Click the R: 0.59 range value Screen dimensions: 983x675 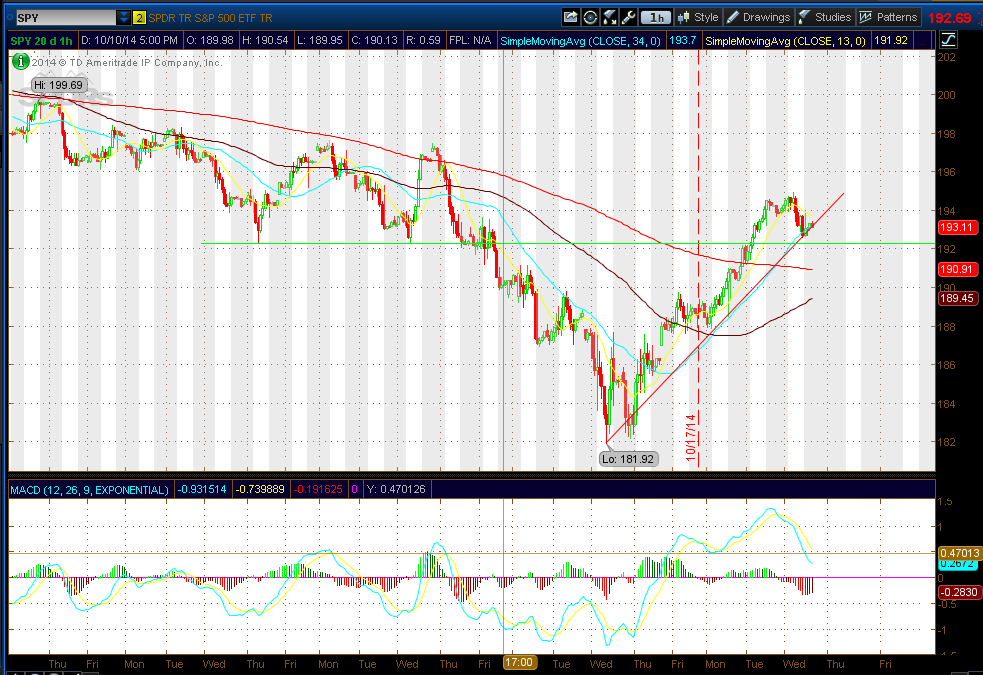coord(423,41)
